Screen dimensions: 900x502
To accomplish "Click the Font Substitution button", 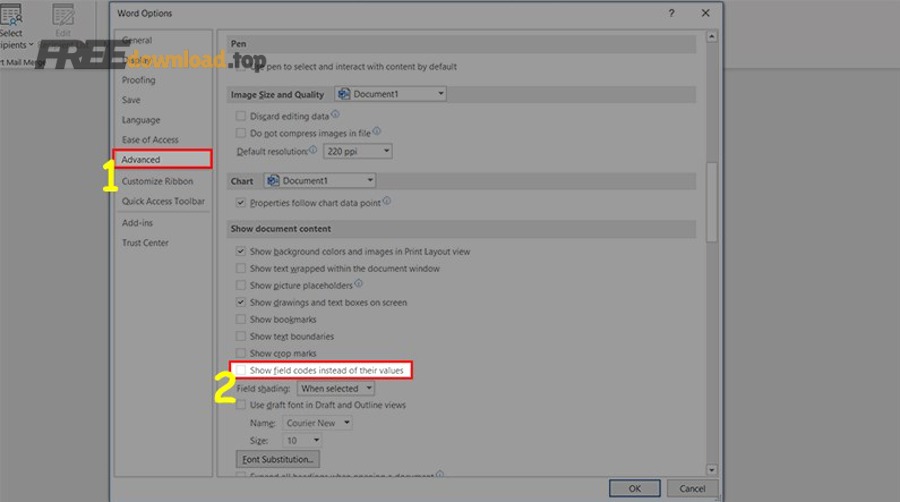I will (x=278, y=459).
